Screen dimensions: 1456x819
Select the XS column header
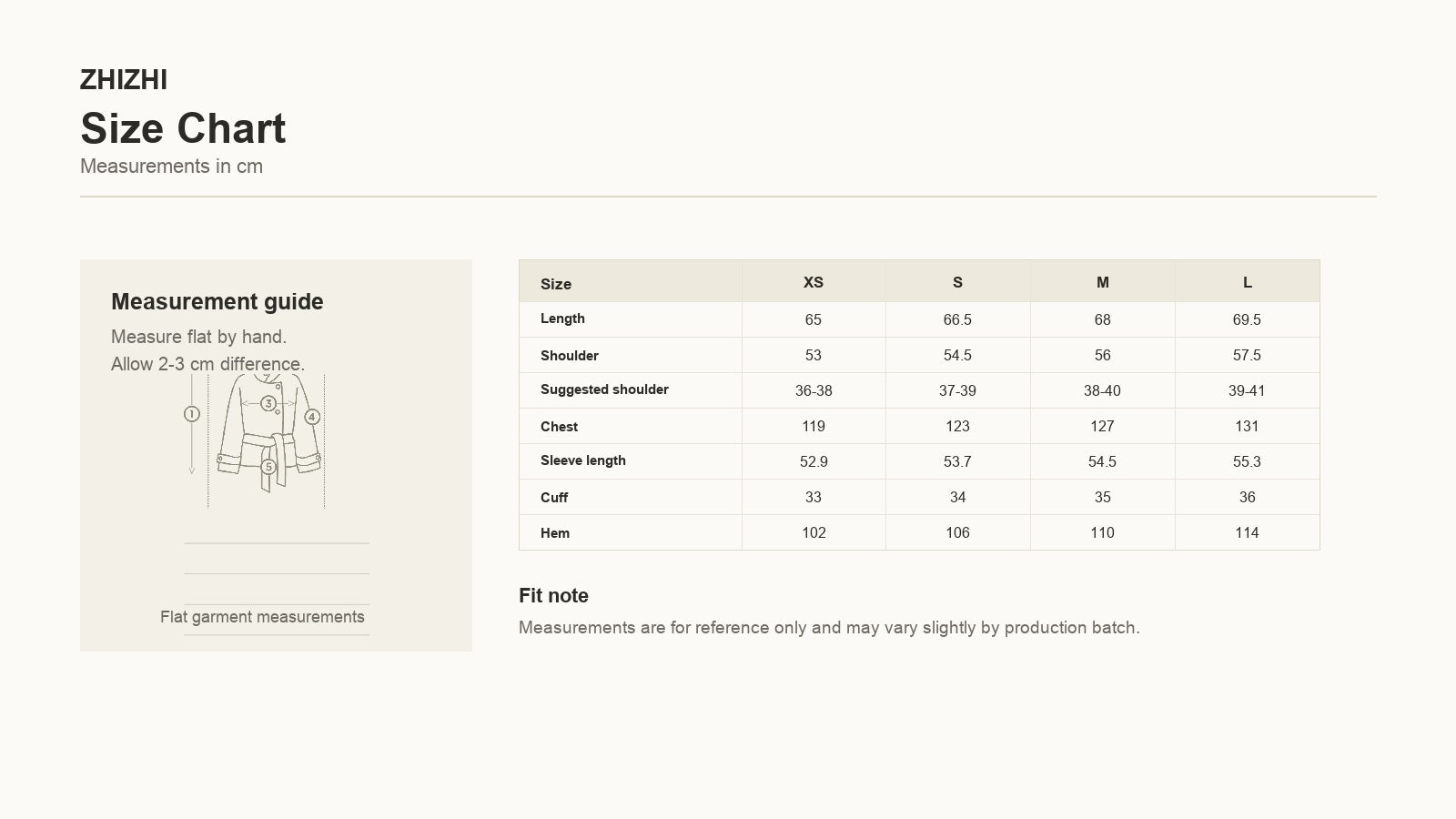814,282
